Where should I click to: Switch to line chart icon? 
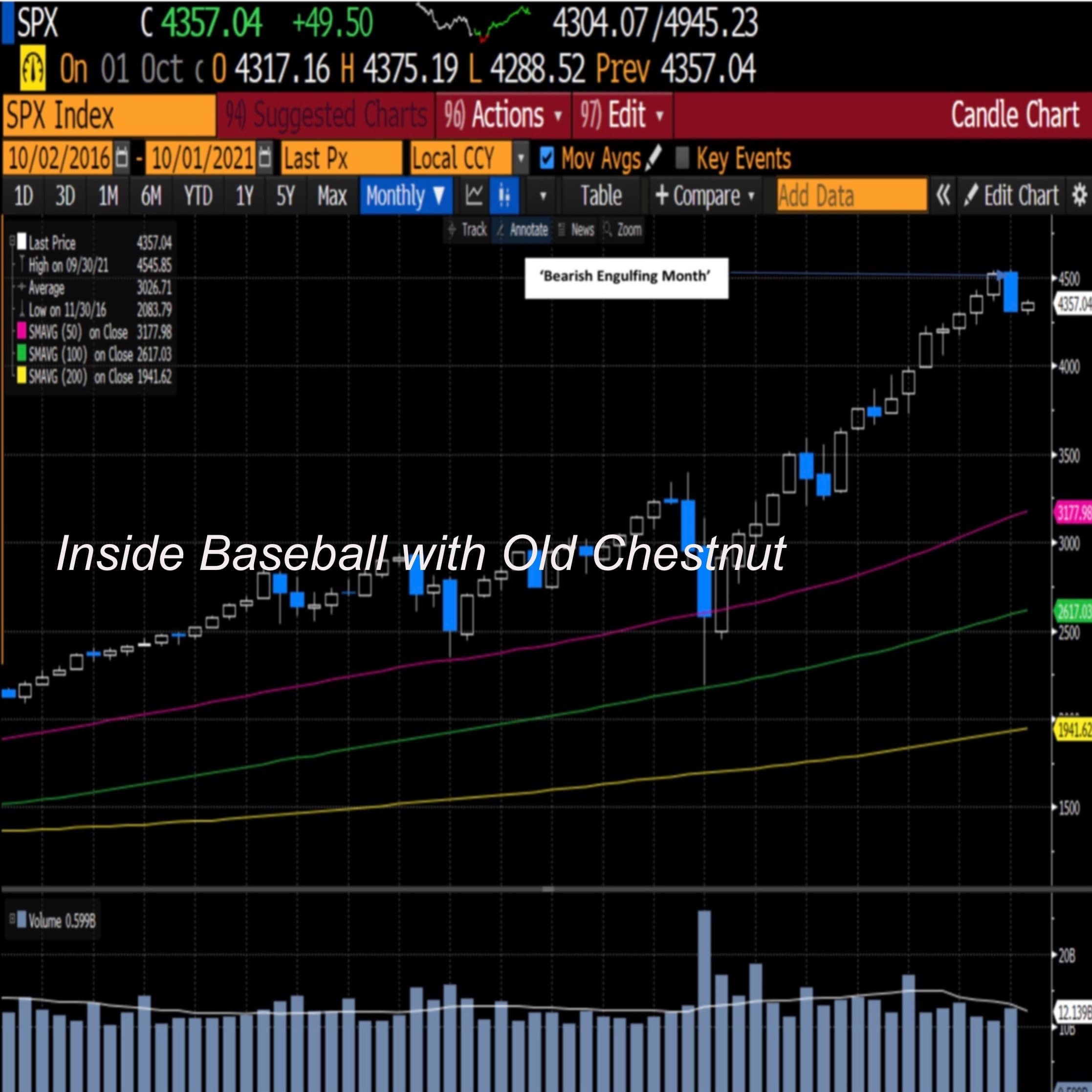(474, 196)
